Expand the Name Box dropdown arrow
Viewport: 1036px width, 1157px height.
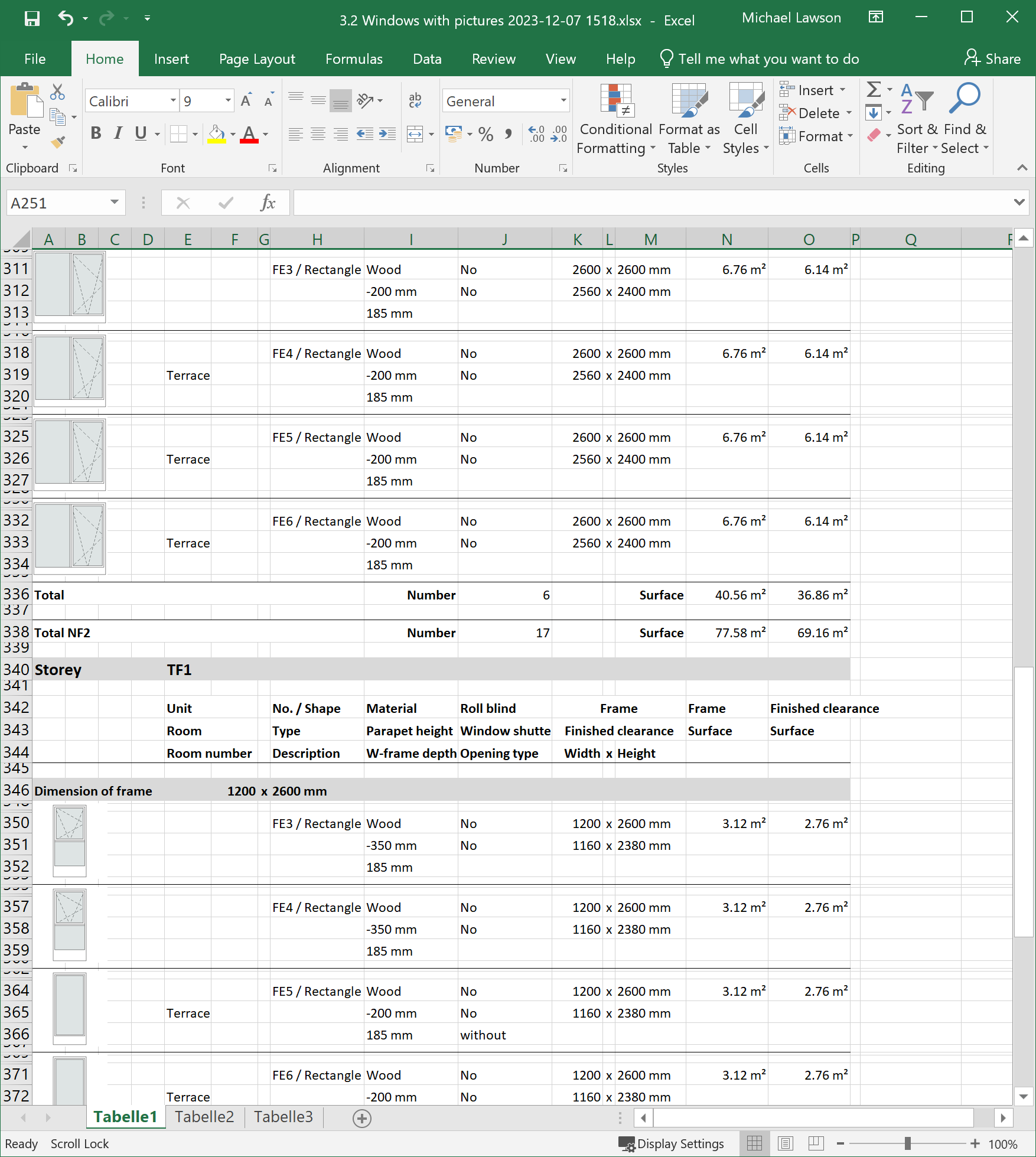tap(115, 203)
